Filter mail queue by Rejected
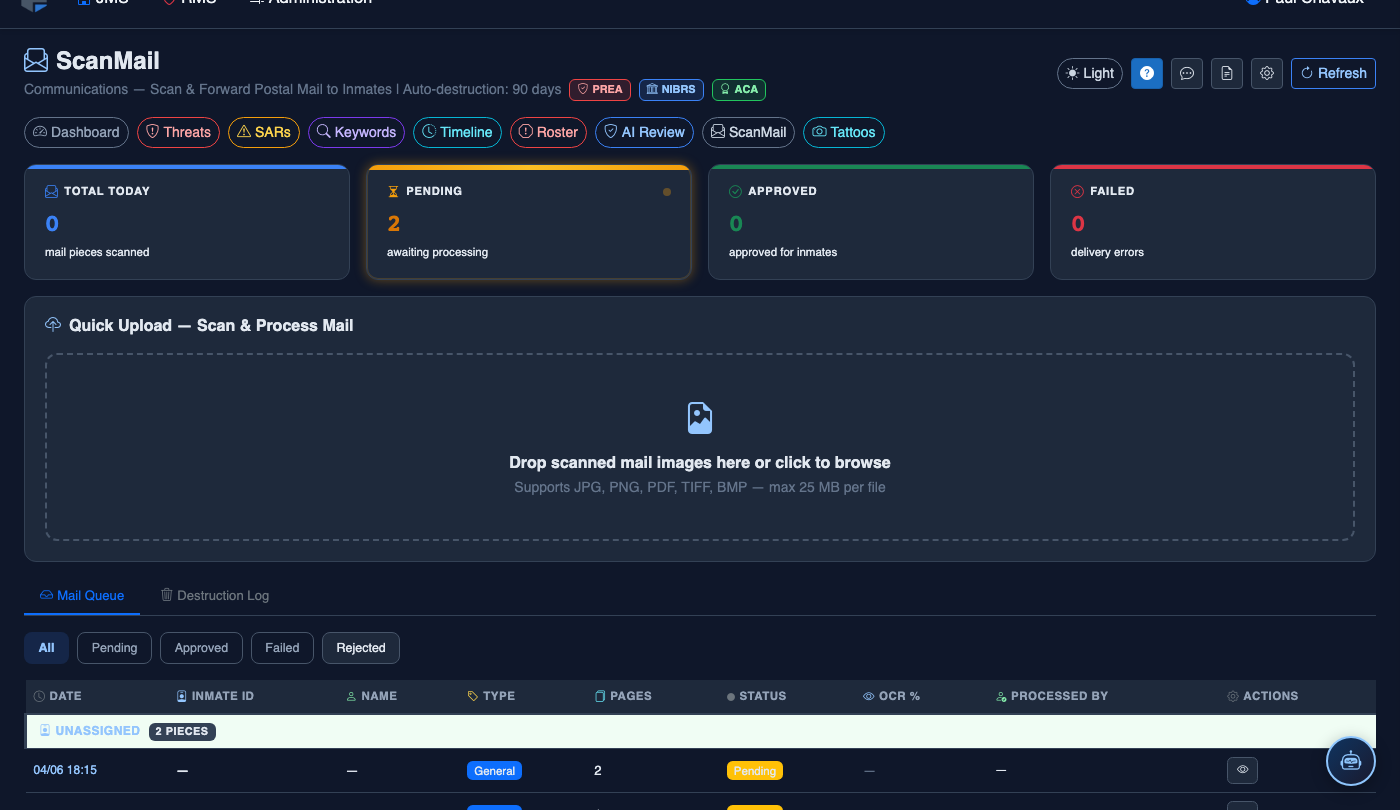This screenshot has height=810, width=1400. 361,648
